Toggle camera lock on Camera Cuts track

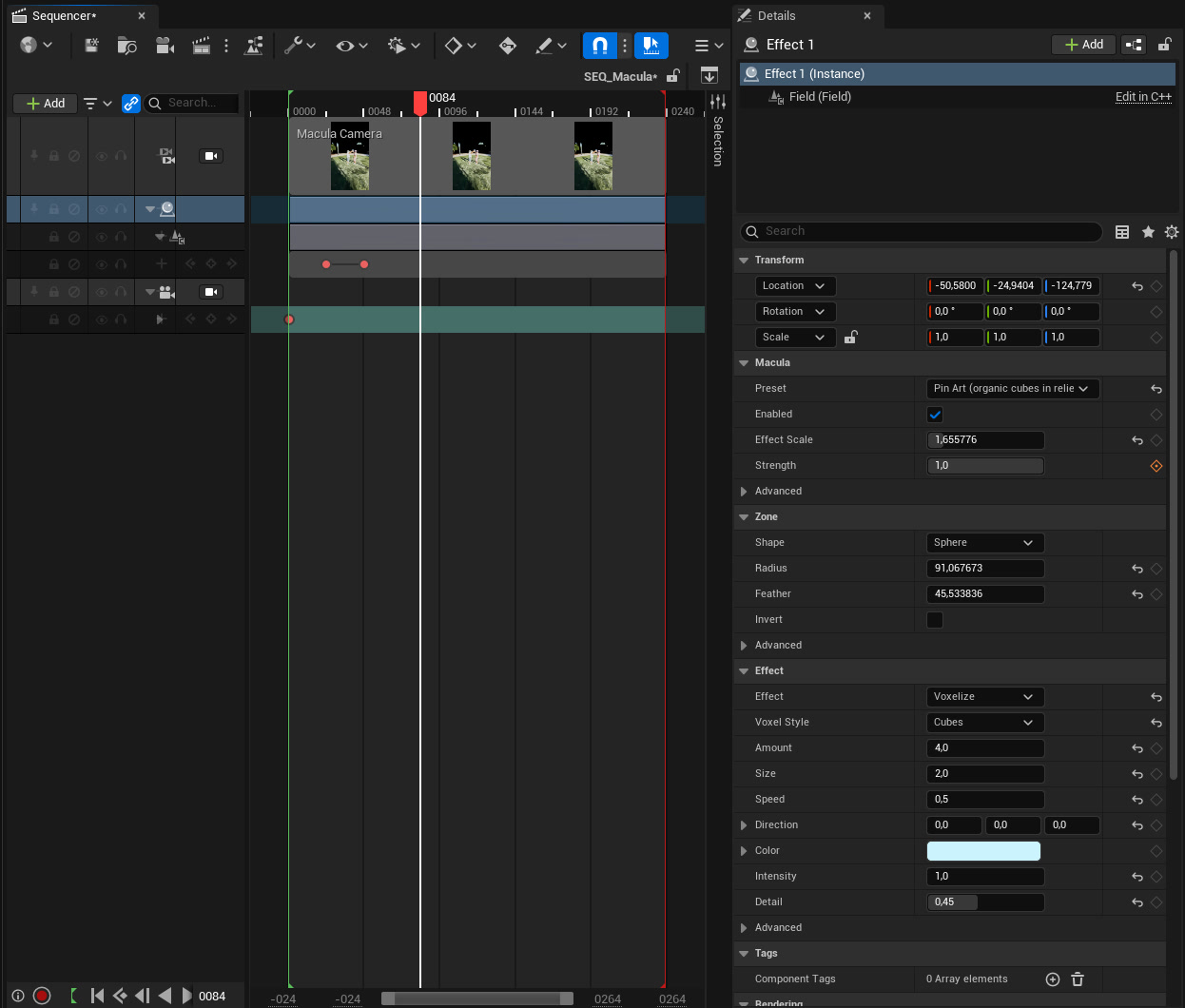tap(211, 156)
